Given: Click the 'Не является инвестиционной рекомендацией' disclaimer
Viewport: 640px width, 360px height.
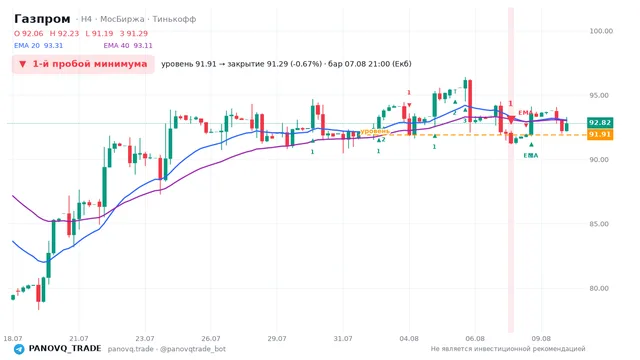Looking at the screenshot, I should [x=508, y=349].
